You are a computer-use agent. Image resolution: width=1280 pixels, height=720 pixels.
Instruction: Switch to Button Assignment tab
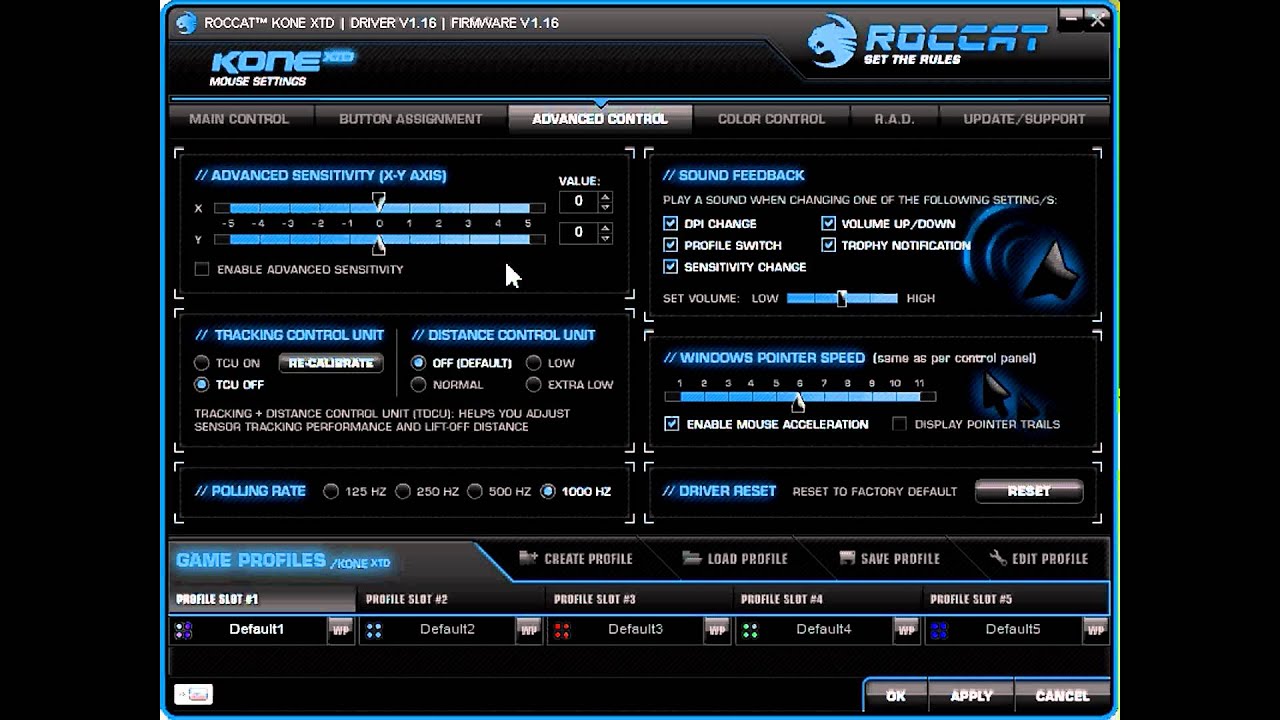point(410,119)
